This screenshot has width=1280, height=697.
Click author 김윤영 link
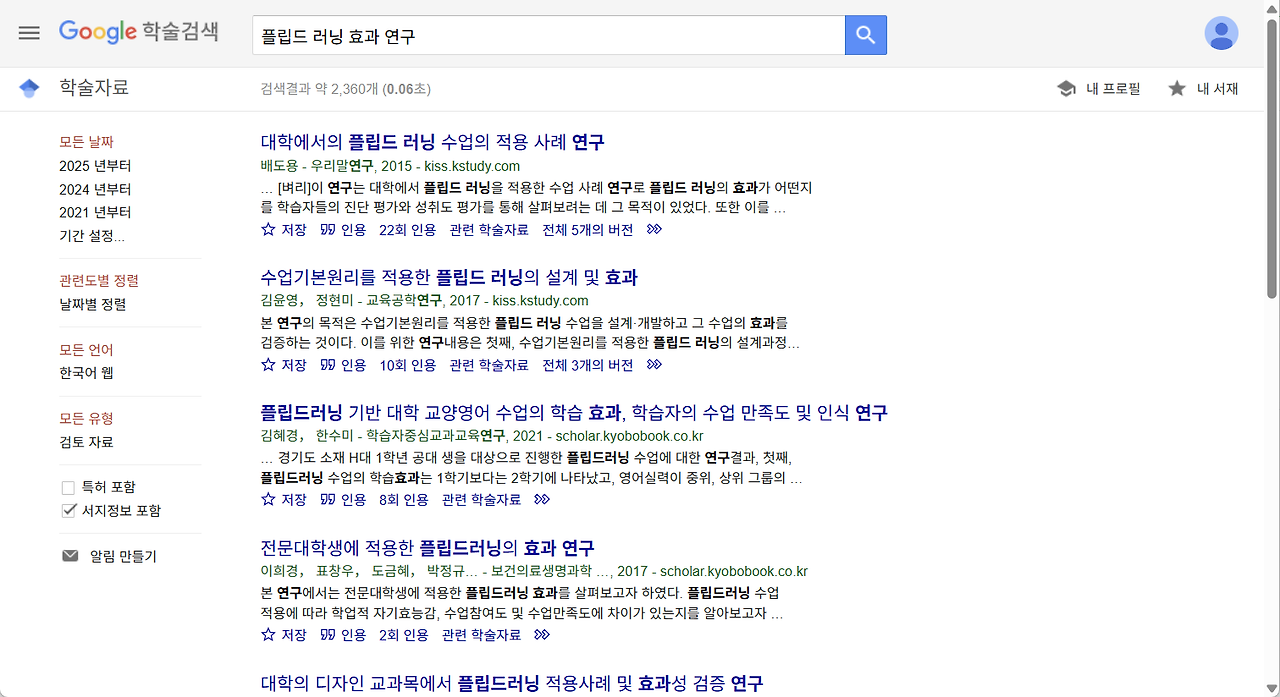pyautogui.click(x=281, y=300)
